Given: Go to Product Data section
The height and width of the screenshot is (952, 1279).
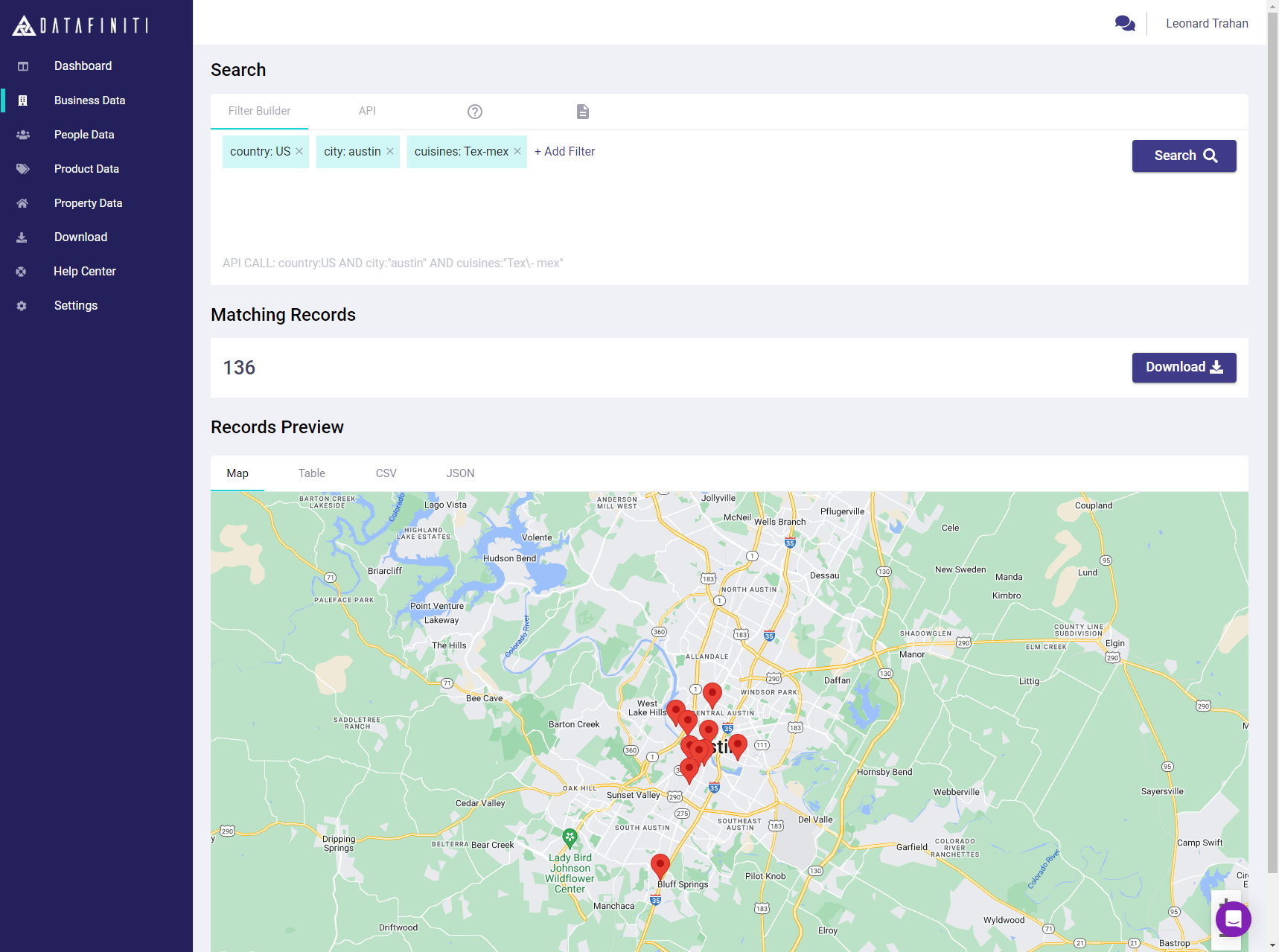Looking at the screenshot, I should 86,169.
